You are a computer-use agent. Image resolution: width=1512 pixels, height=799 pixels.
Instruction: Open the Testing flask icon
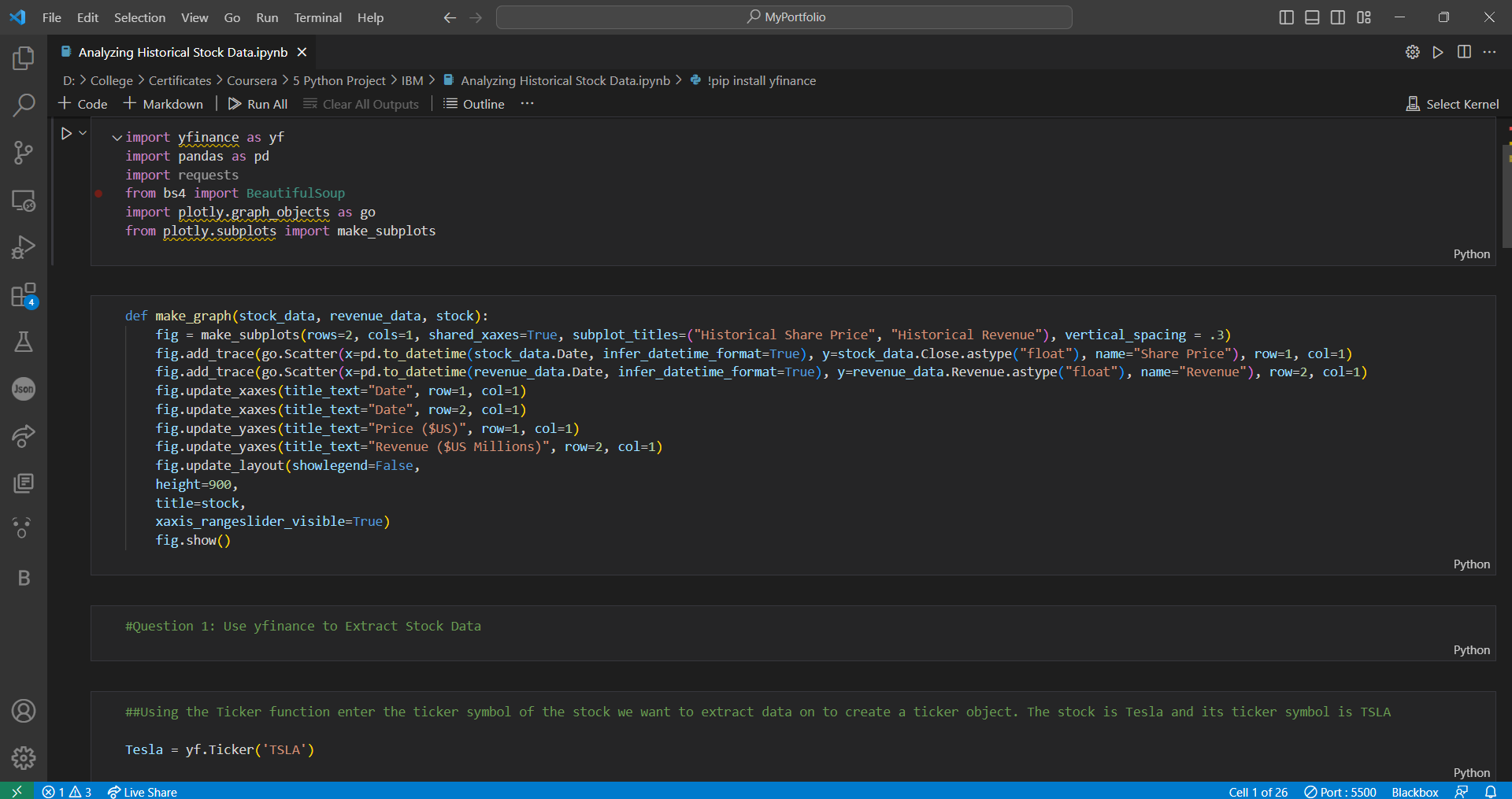pyautogui.click(x=24, y=342)
